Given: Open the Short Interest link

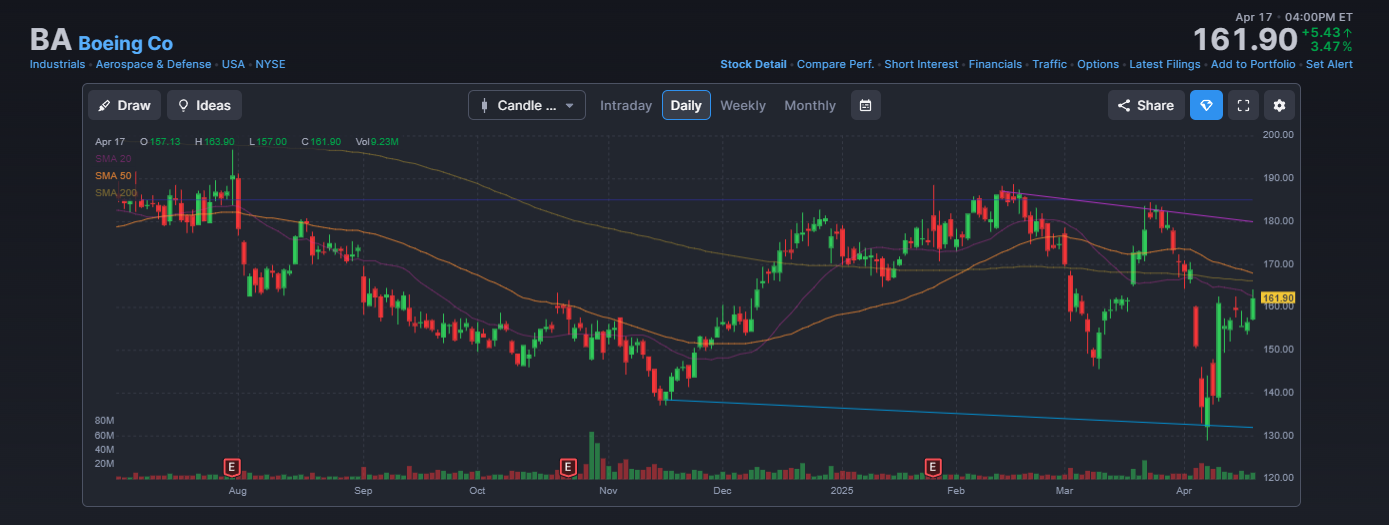Looking at the screenshot, I should pos(921,64).
